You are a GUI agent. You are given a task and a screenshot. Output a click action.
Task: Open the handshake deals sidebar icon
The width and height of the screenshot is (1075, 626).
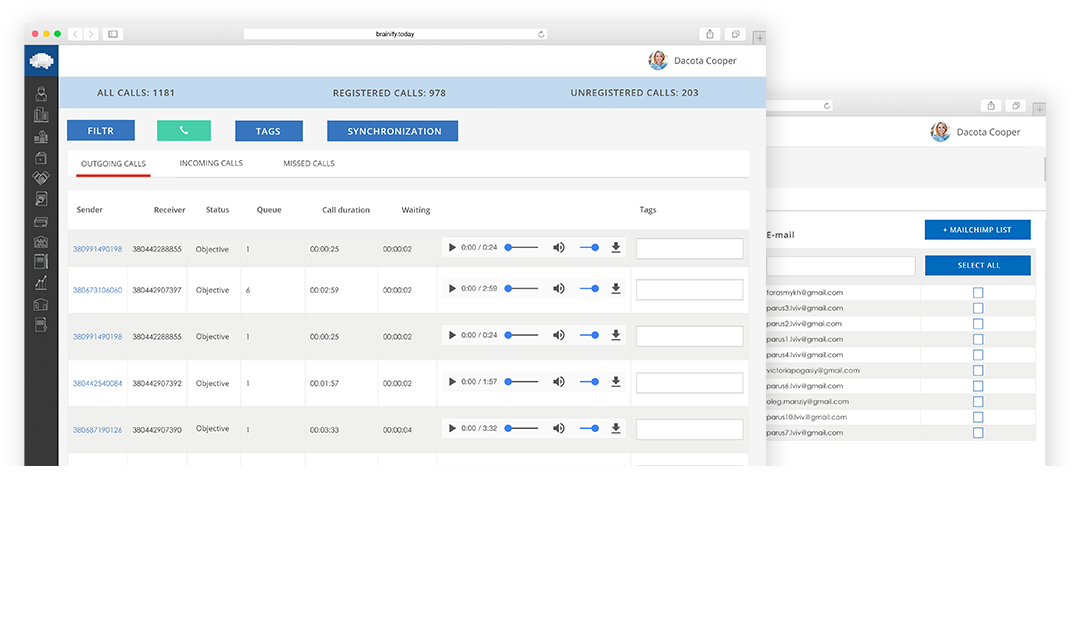(x=41, y=178)
